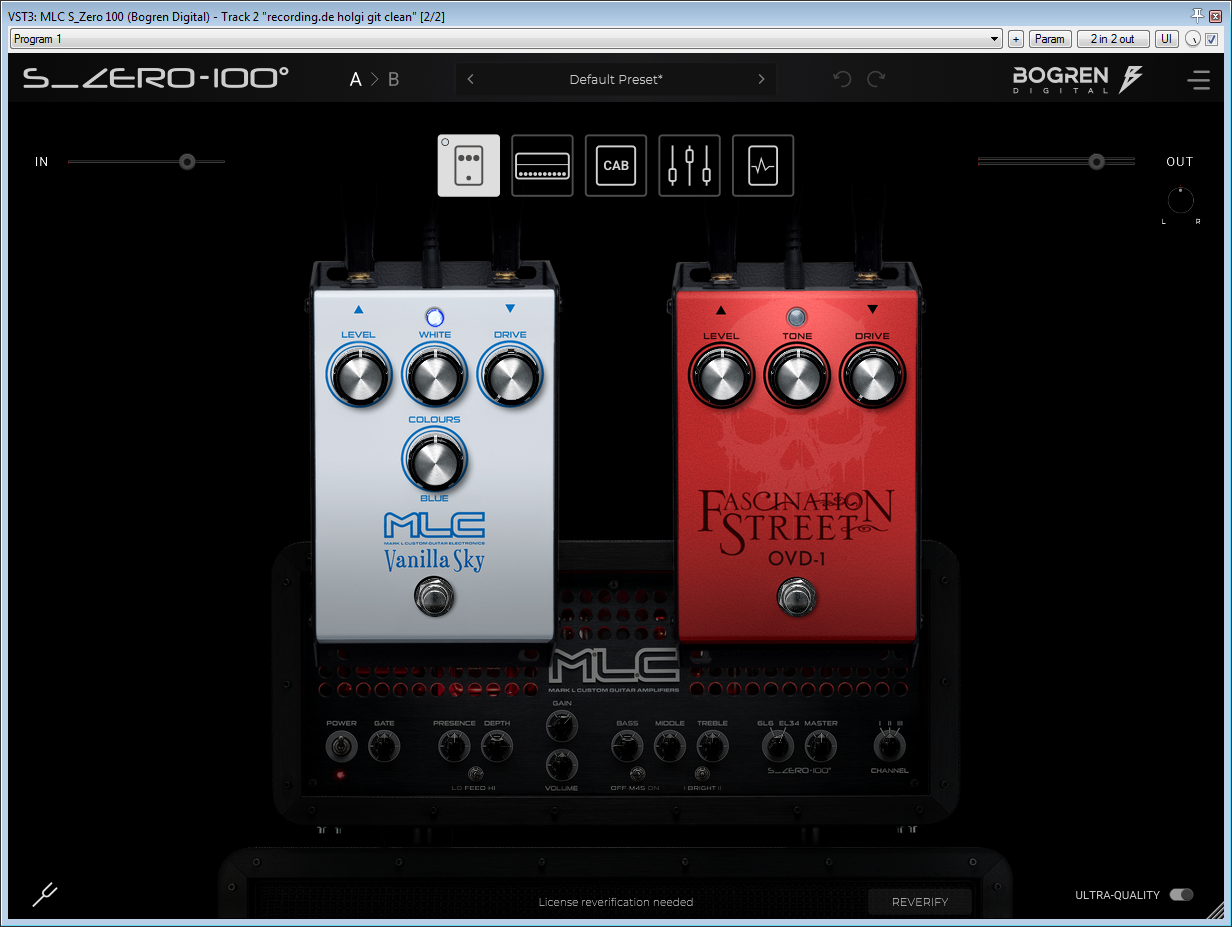Viewport: 1232px width, 927px height.
Task: Click the OVD-1 TONE knob
Action: 796,376
